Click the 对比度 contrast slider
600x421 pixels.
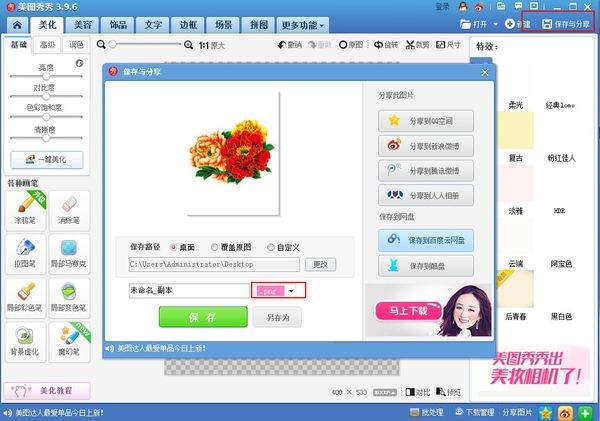tap(46, 96)
